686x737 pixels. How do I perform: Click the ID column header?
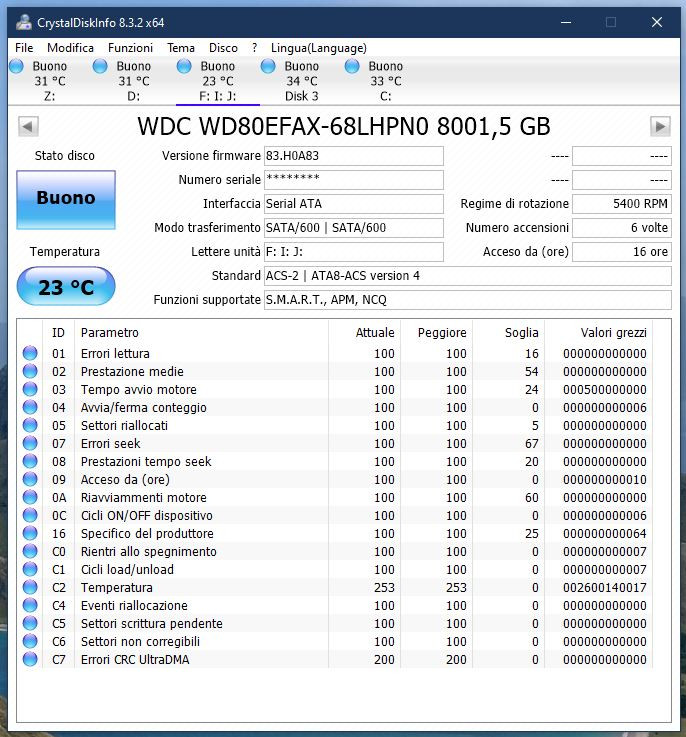(x=58, y=333)
